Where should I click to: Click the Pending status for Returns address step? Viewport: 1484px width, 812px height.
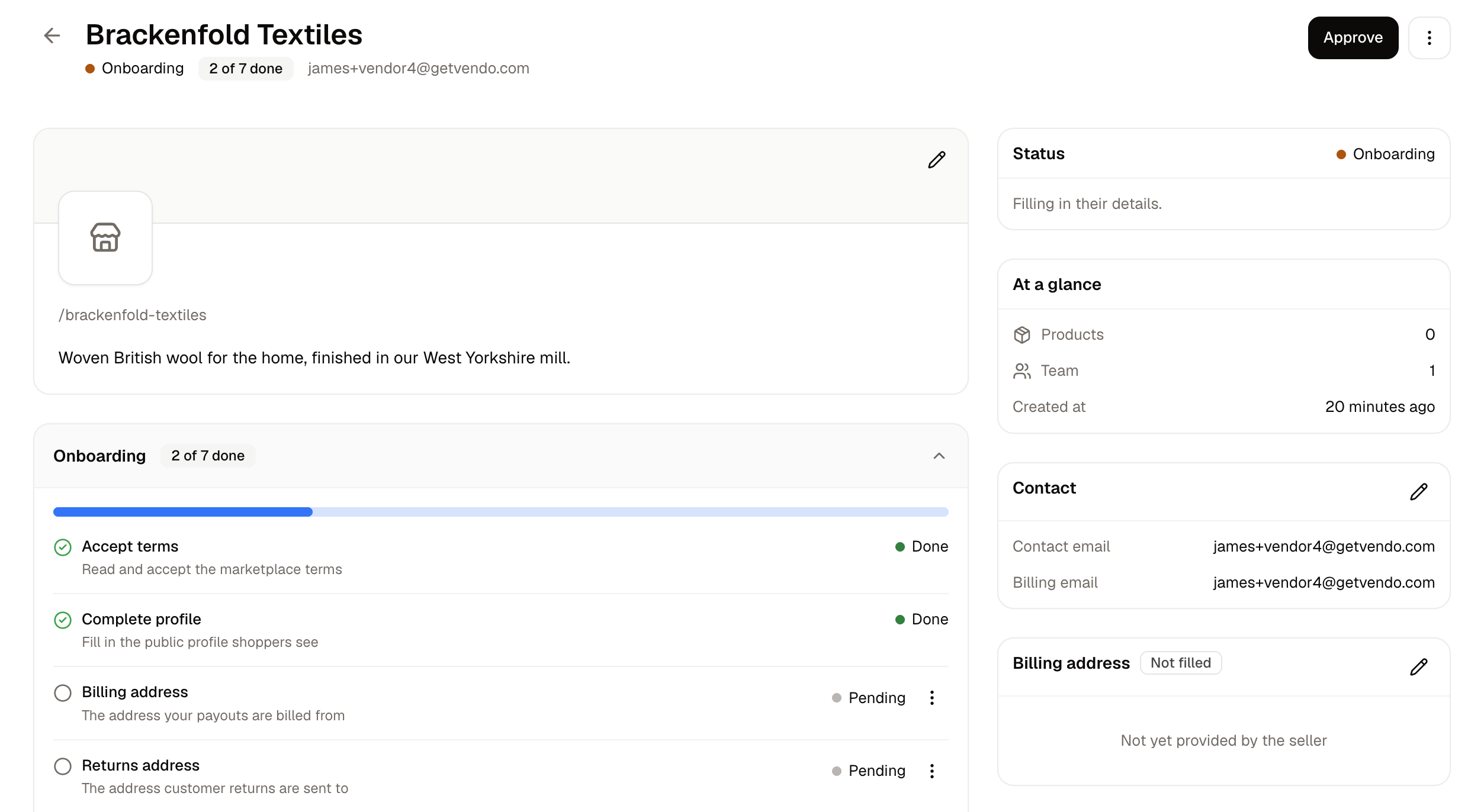coord(868,771)
